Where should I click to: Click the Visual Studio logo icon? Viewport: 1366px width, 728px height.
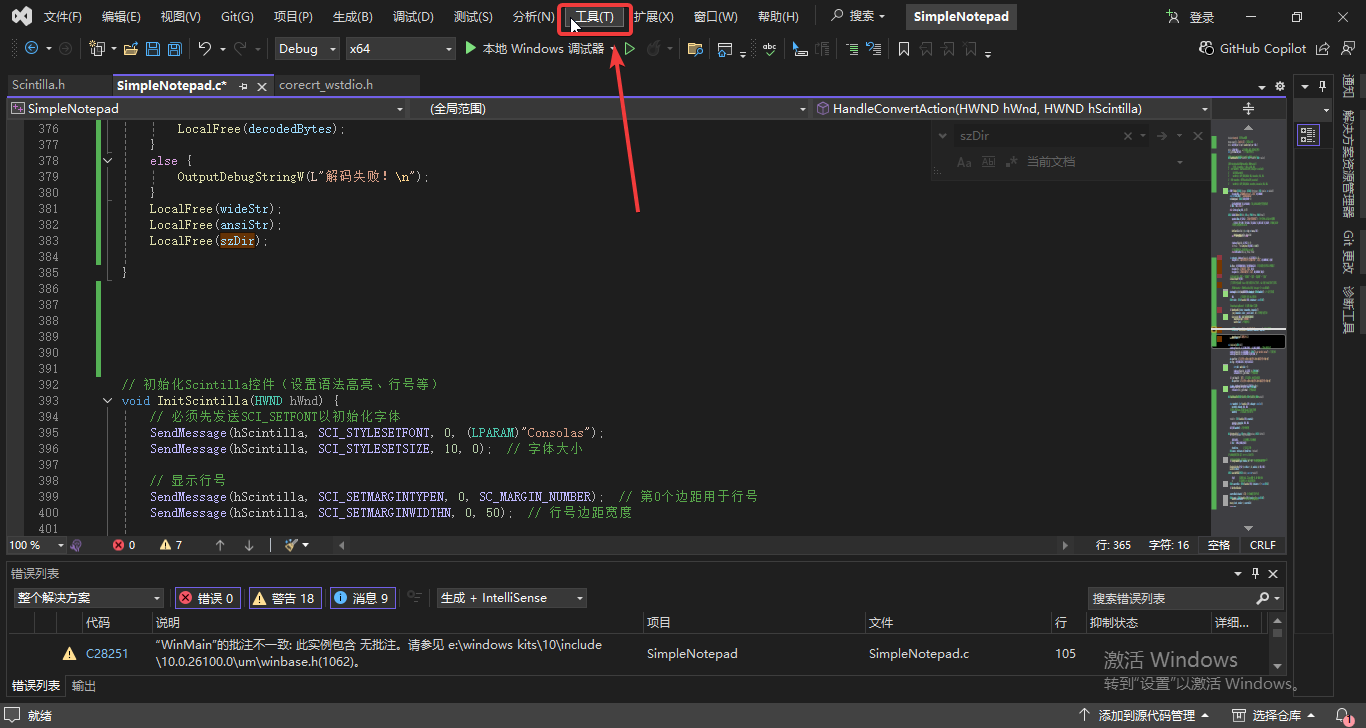coord(22,16)
